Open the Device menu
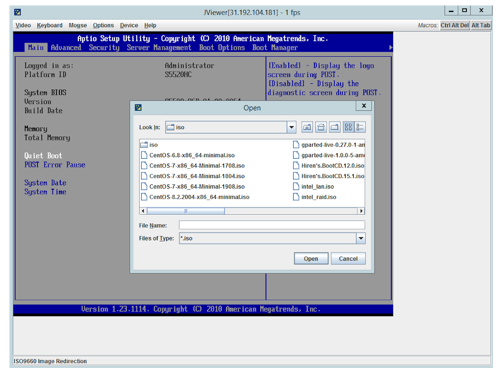This screenshot has height=370, width=500. 129,25
